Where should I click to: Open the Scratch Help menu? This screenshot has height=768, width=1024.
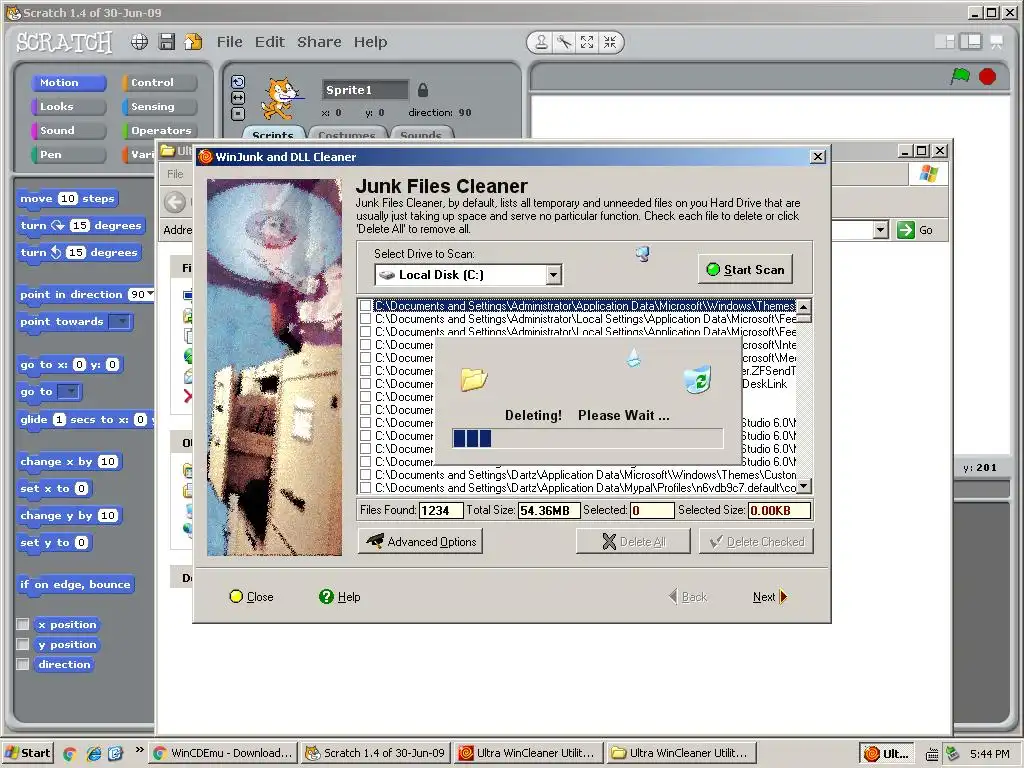pyautogui.click(x=370, y=42)
